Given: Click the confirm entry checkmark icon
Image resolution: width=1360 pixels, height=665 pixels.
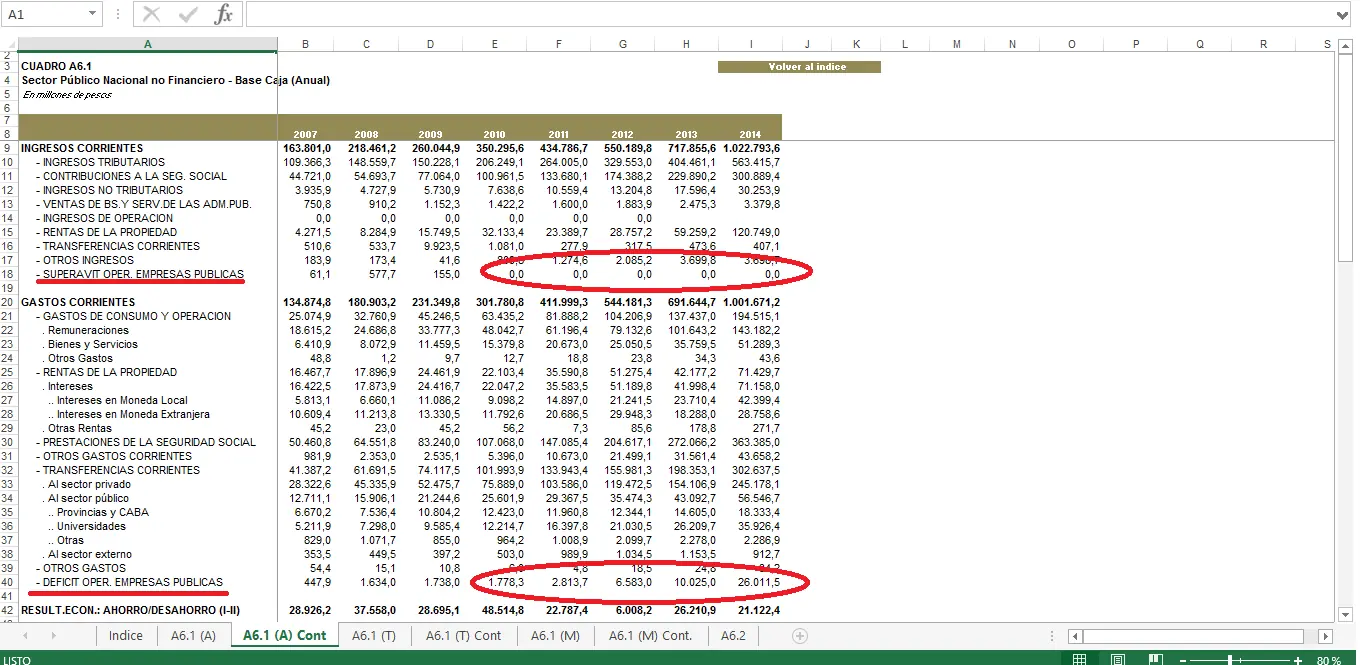Looking at the screenshot, I should (x=187, y=14).
